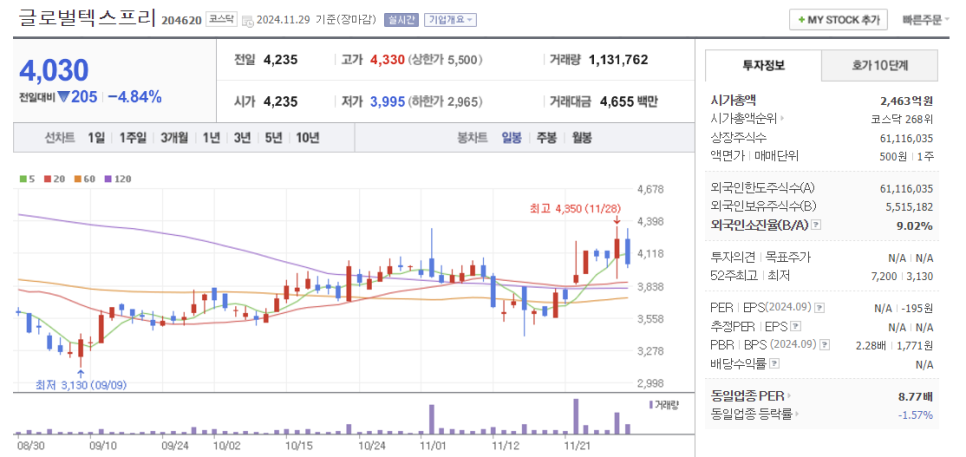
Task: Click the 최저 3,130 (09/09) chart marker
Action: pos(81,386)
